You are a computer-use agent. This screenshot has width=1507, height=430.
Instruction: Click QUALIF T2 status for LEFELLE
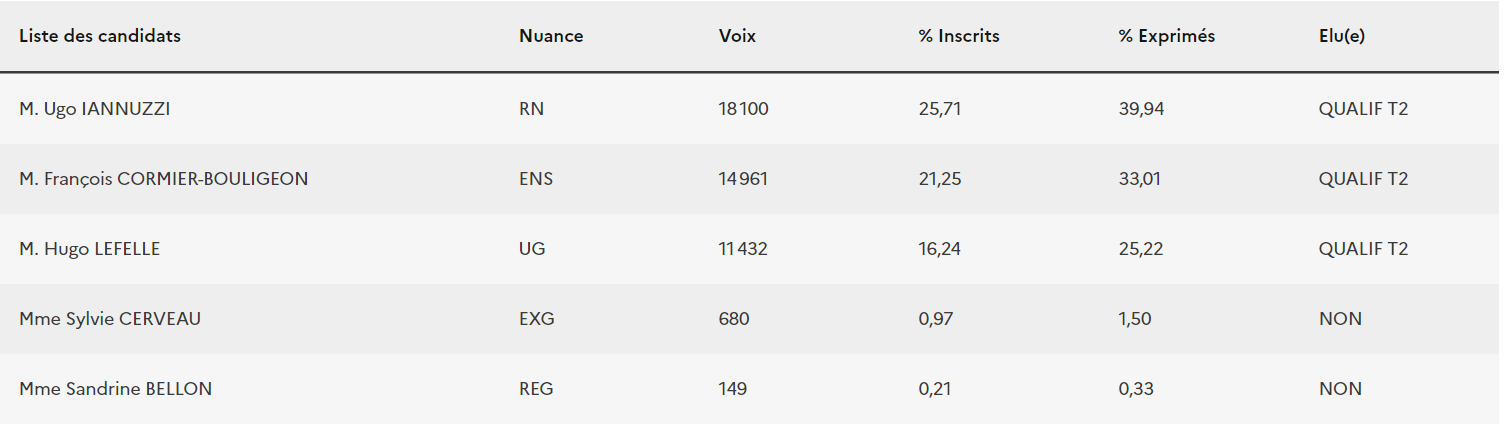[1363, 249]
